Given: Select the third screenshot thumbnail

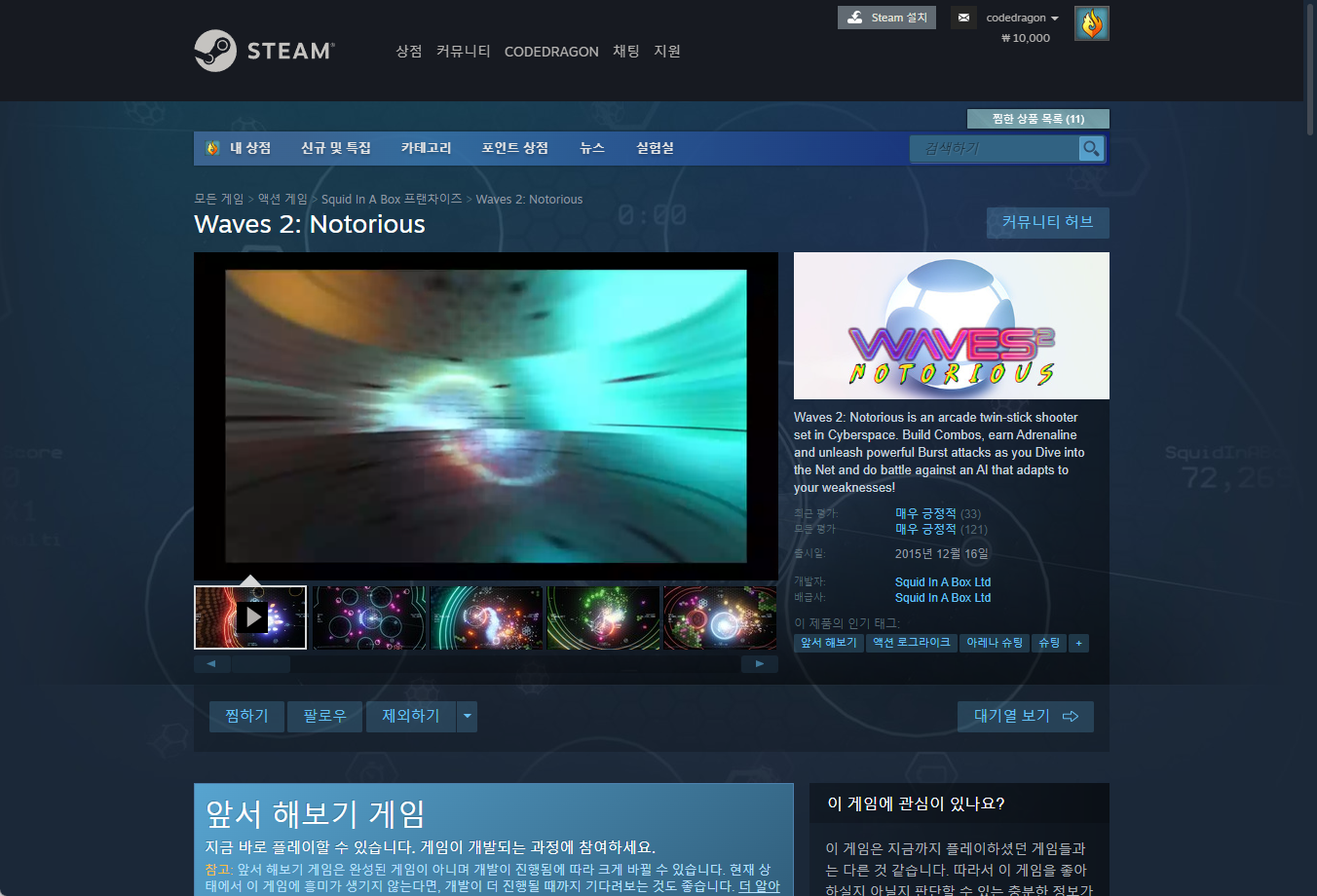Looking at the screenshot, I should [x=486, y=617].
